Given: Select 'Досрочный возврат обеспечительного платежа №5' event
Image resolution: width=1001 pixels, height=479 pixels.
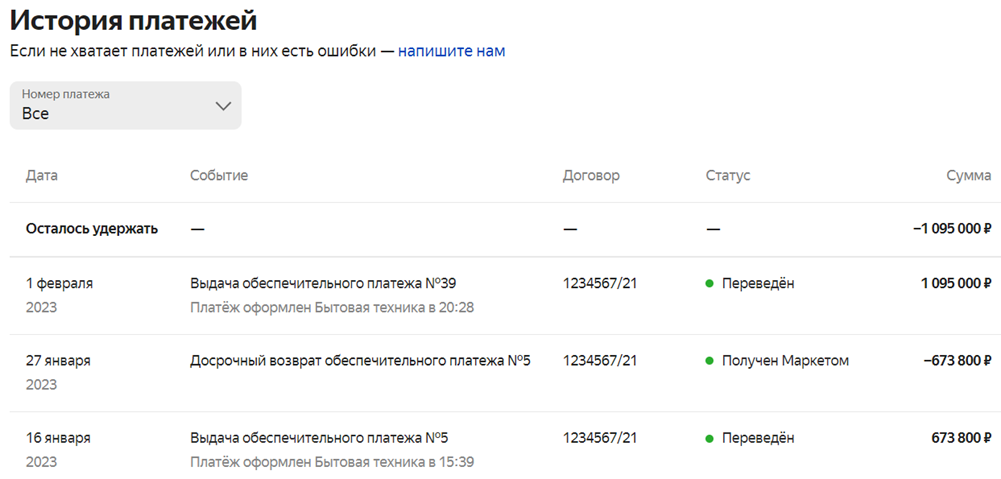Looking at the screenshot, I should pos(360,360).
